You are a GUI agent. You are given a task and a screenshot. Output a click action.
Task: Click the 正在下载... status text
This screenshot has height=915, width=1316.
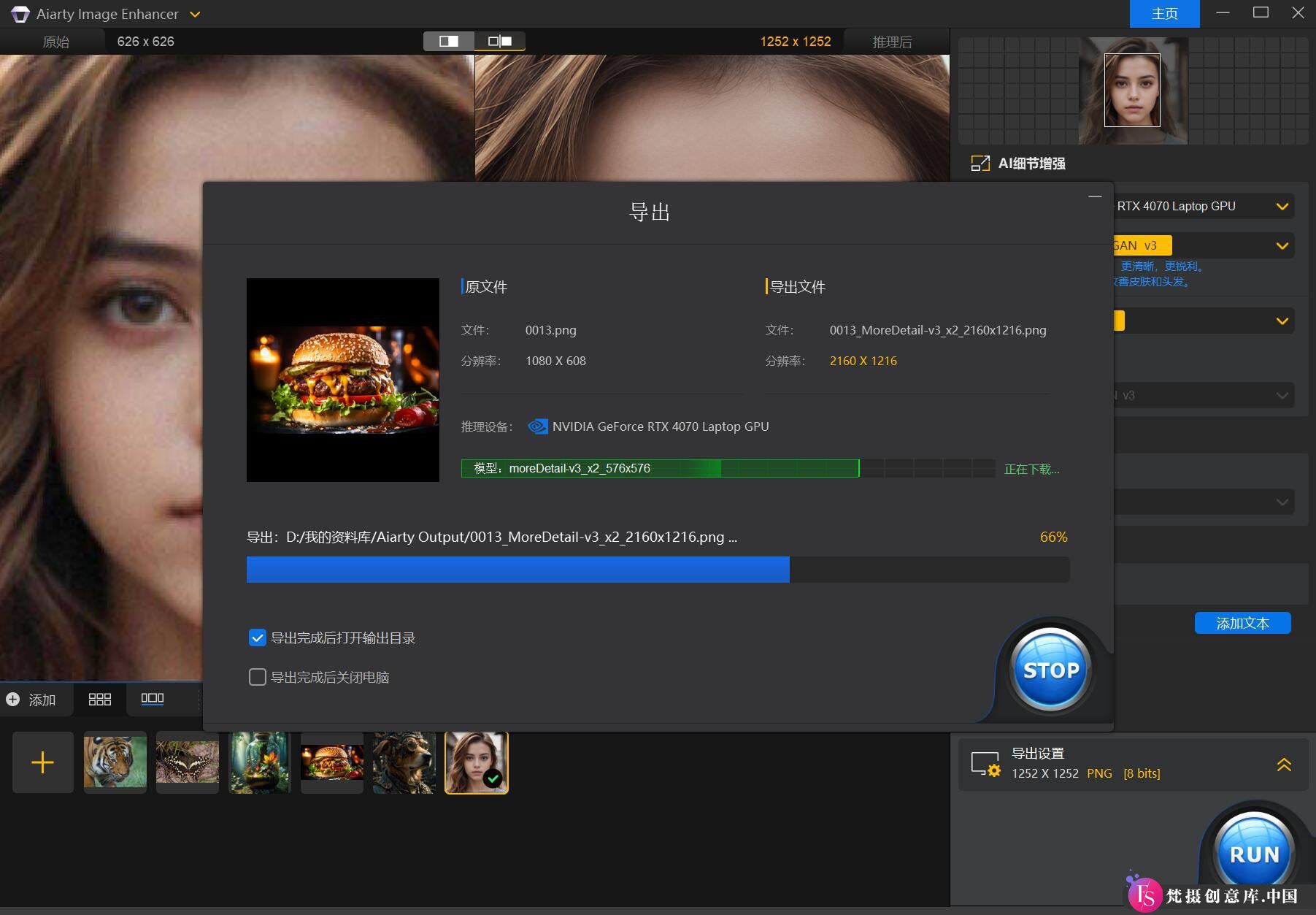[x=1032, y=469]
